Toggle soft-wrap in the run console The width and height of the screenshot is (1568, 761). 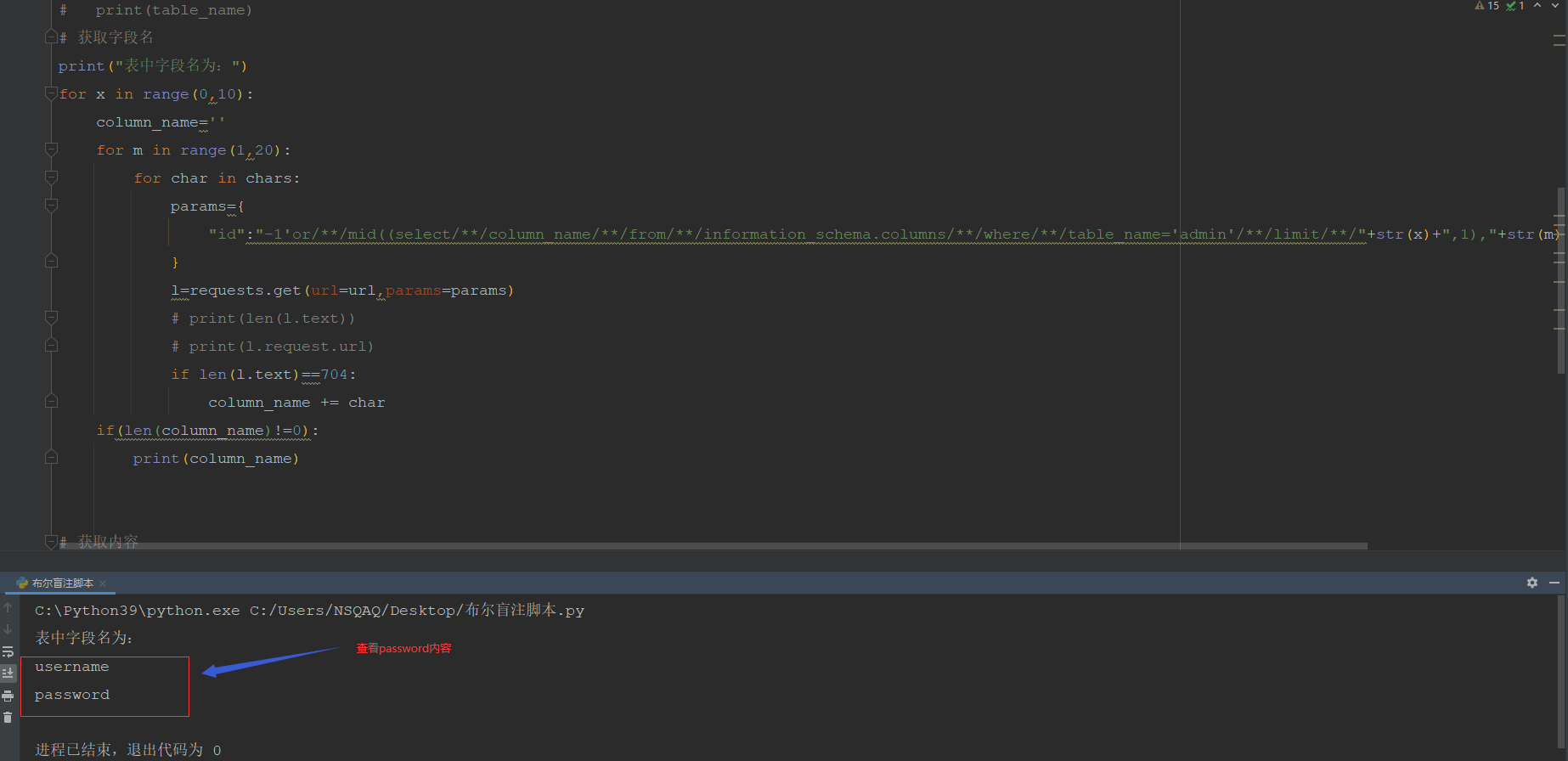click(x=8, y=651)
